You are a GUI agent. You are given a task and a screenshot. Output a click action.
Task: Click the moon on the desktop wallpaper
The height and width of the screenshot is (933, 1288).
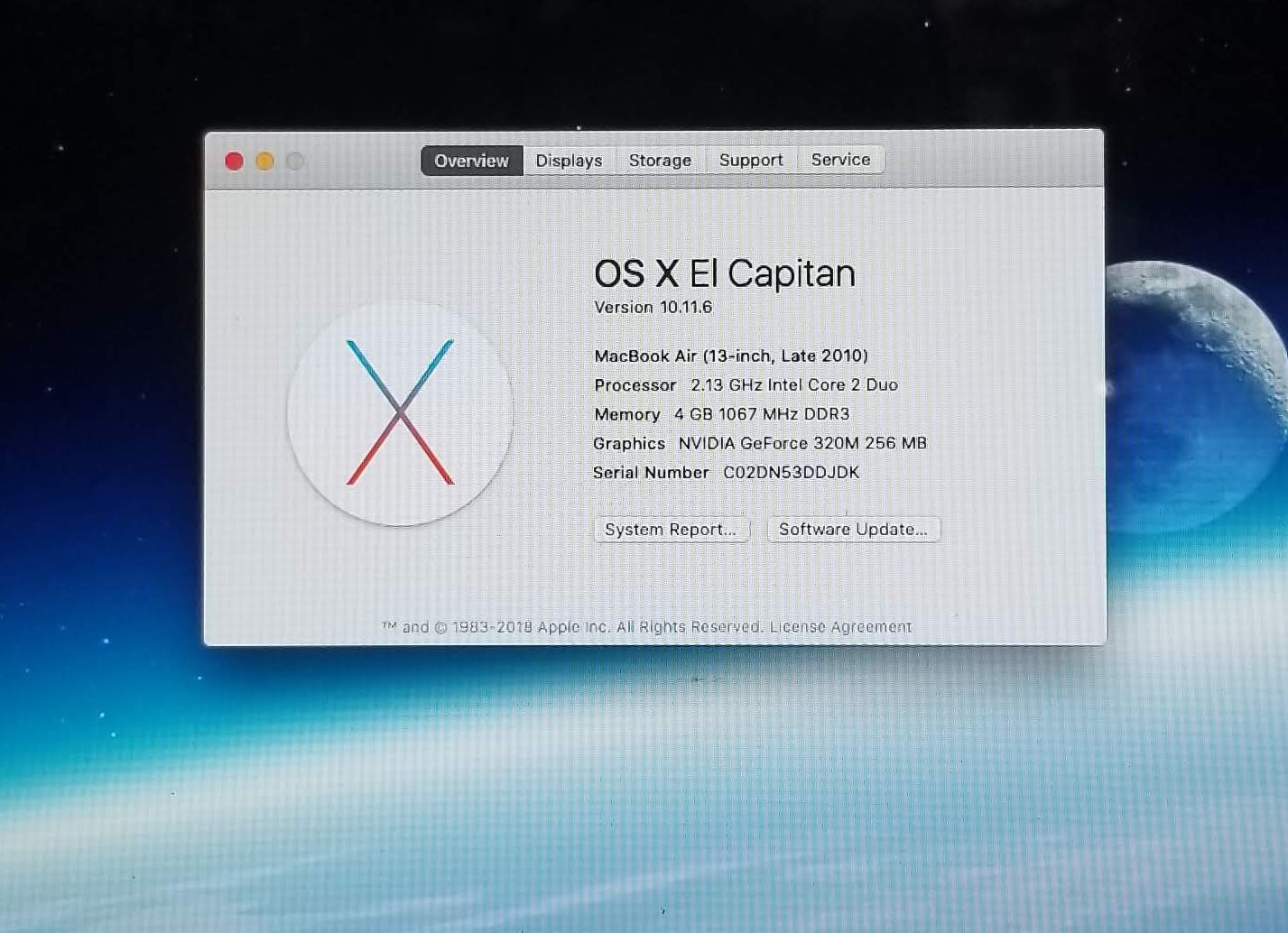[1191, 388]
